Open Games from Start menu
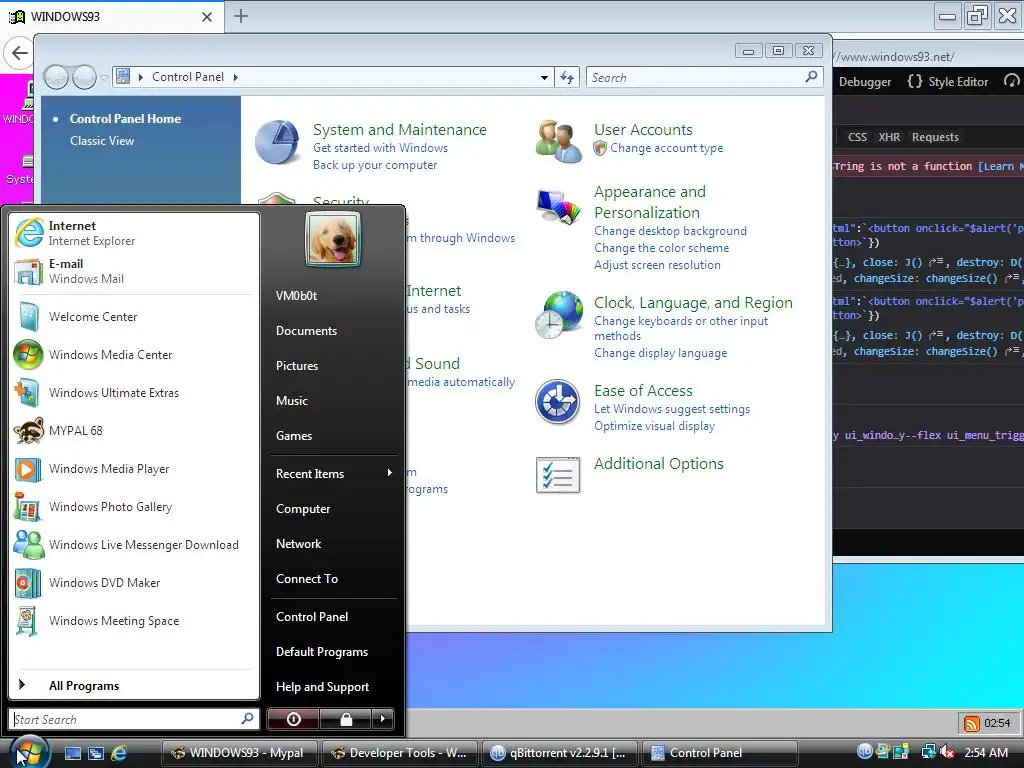Image resolution: width=1024 pixels, height=768 pixels. tap(294, 436)
